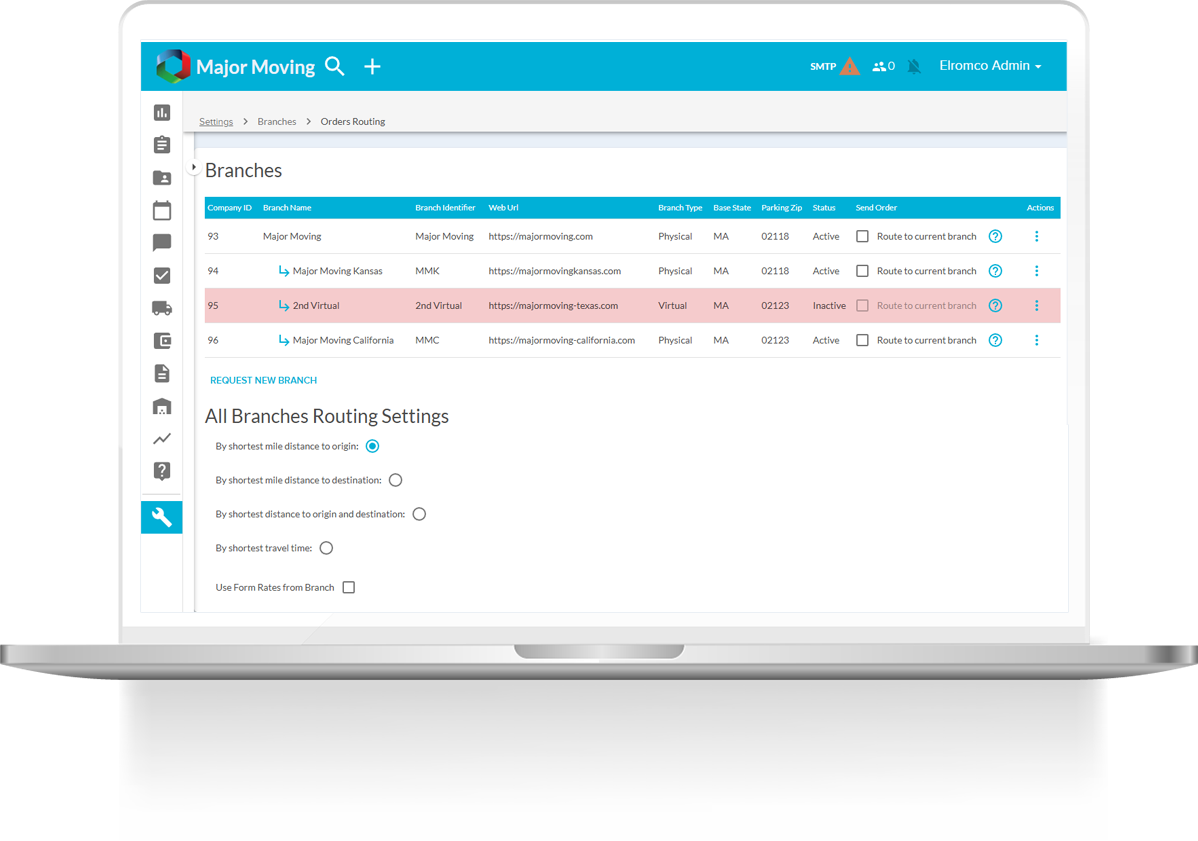This screenshot has width=1198, height=841.
Task: Open the chat messages icon in sidebar
Action: click(x=162, y=243)
